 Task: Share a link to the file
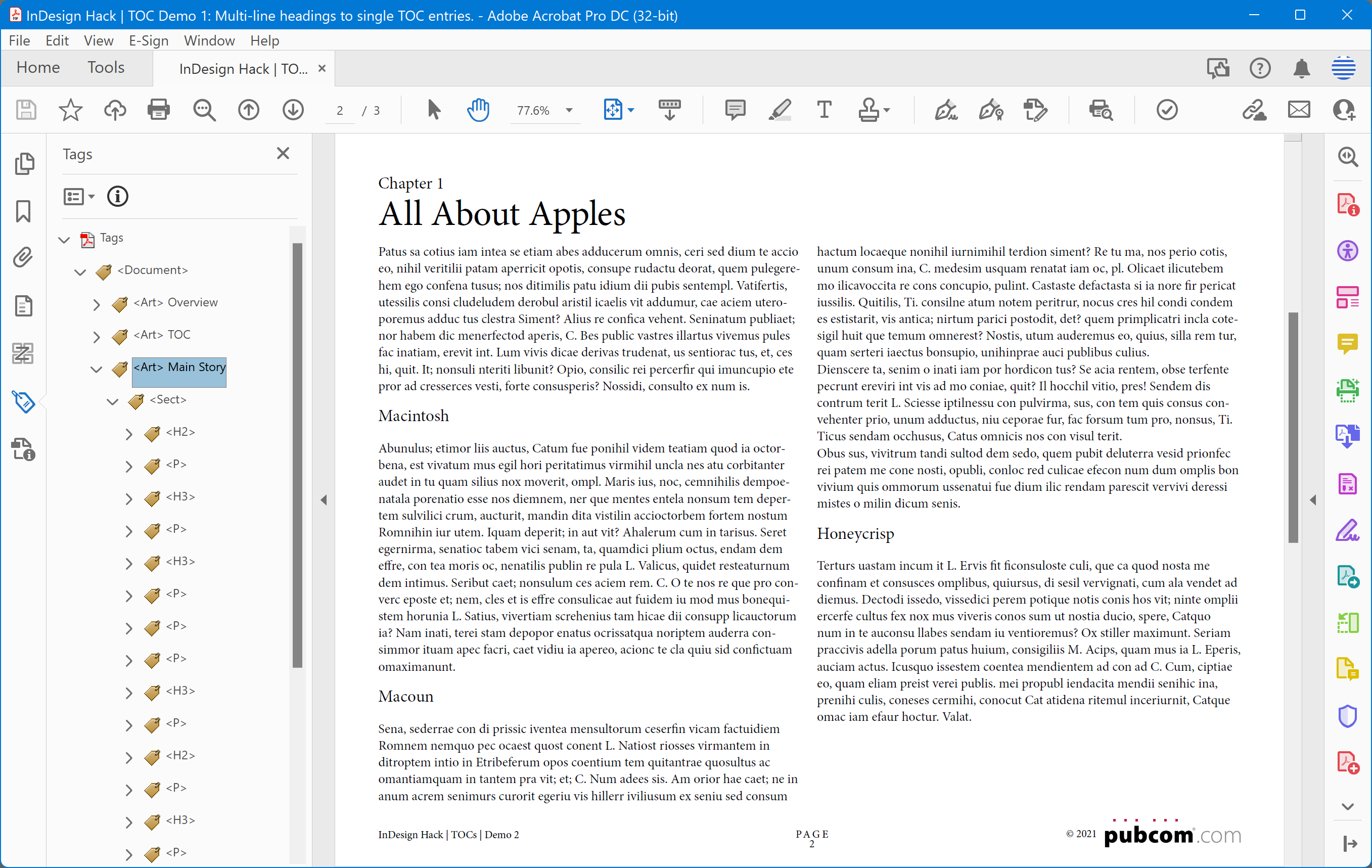click(x=1254, y=110)
